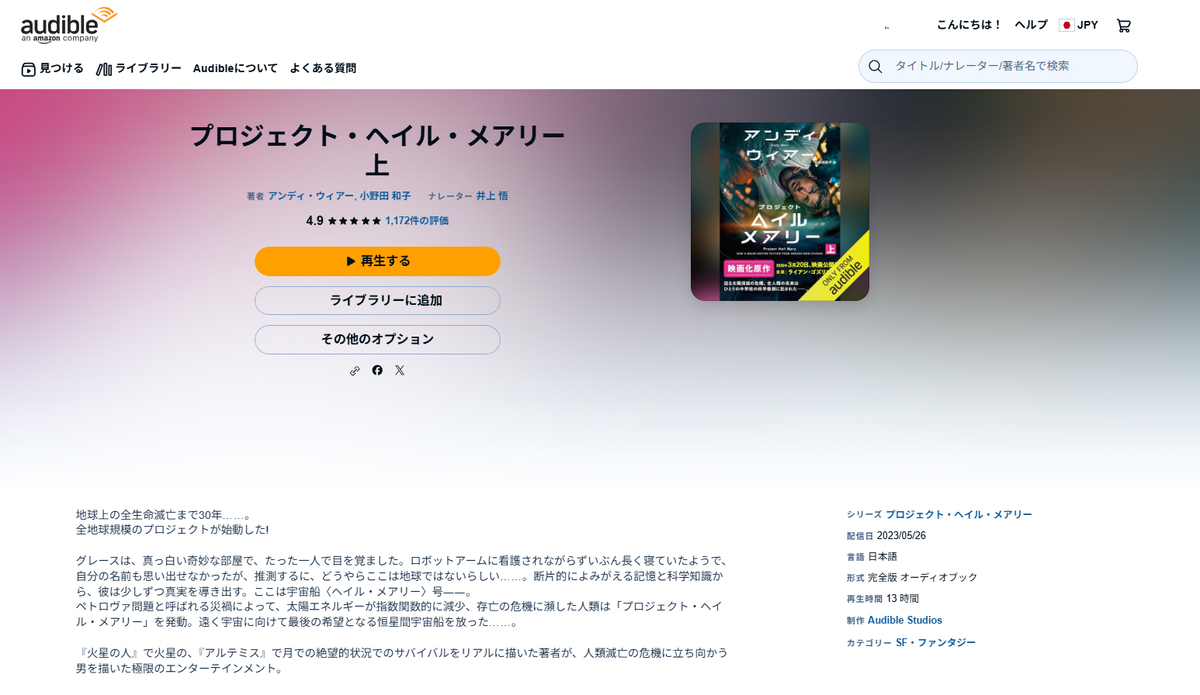1200x695 pixels.
Task: Open the 見つける browse menu
Action: click(52, 68)
